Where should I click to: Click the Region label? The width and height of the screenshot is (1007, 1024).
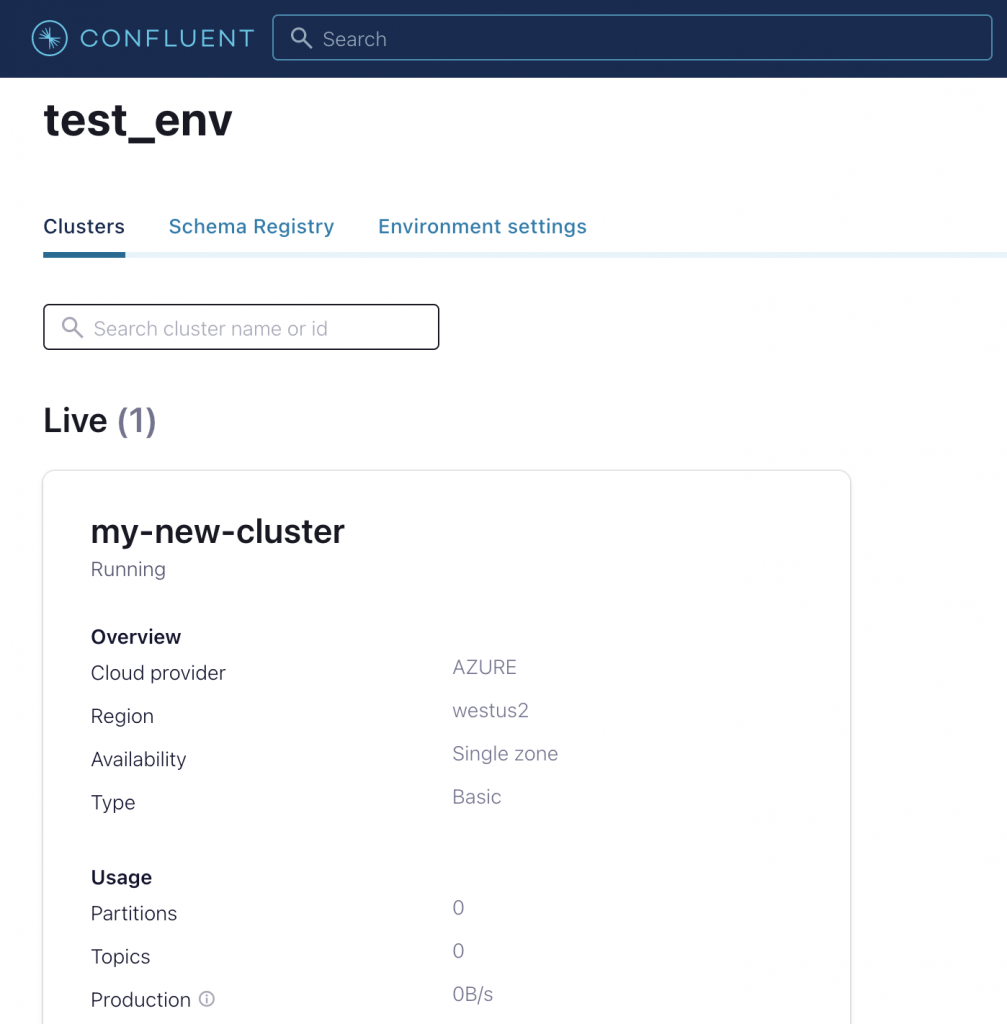point(122,716)
